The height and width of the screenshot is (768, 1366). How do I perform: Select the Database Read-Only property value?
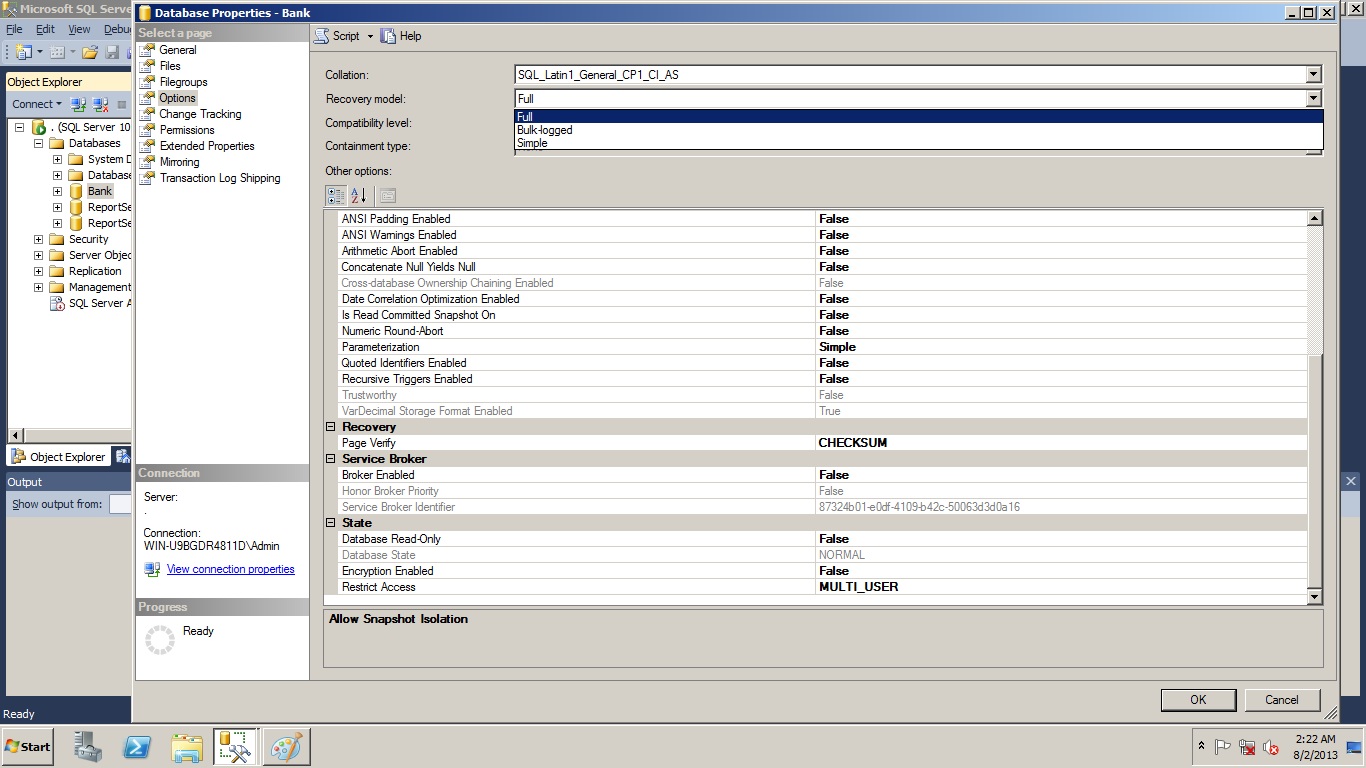[1060, 539]
